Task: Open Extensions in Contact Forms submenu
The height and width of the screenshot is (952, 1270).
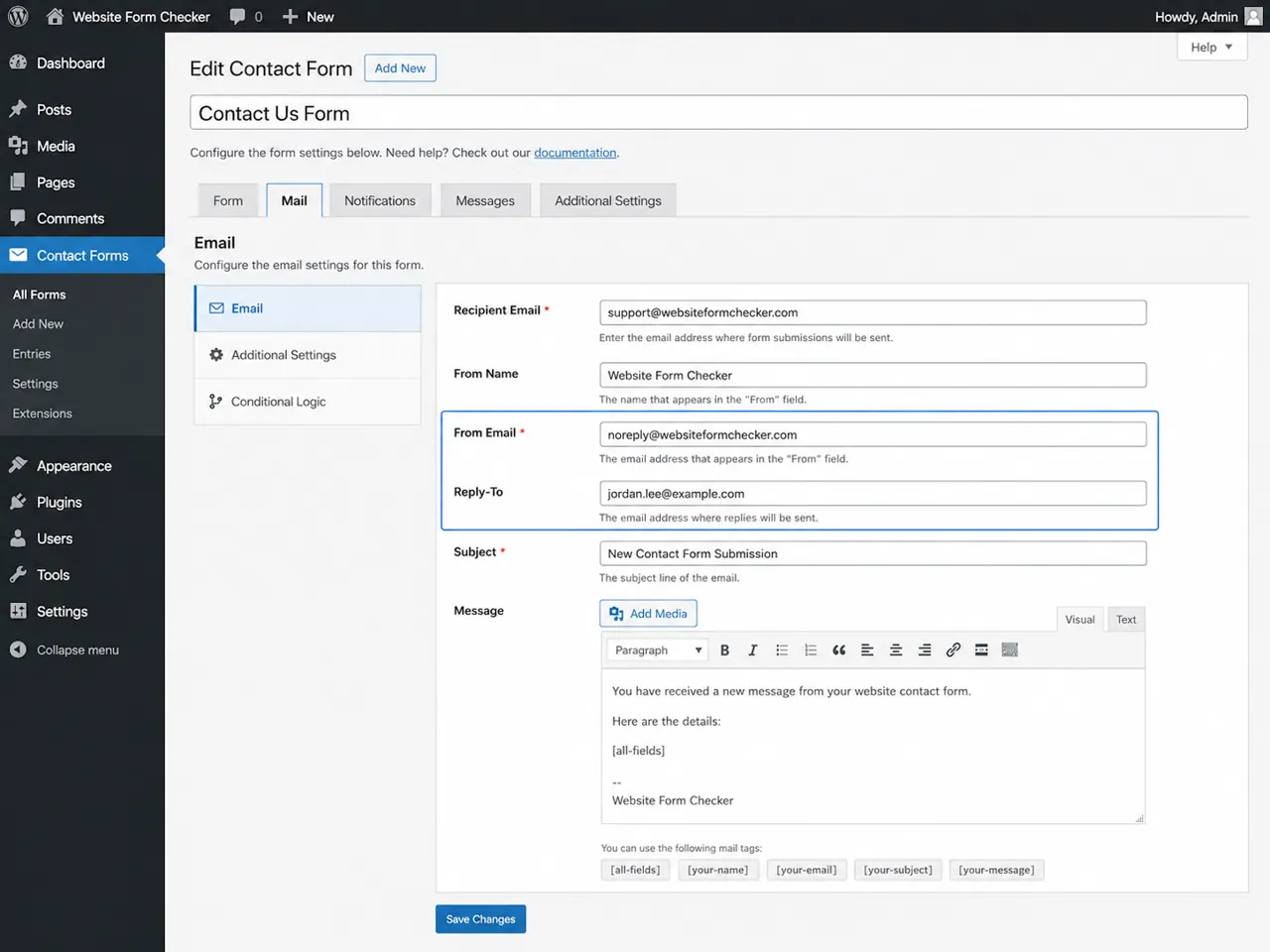Action: 43,414
